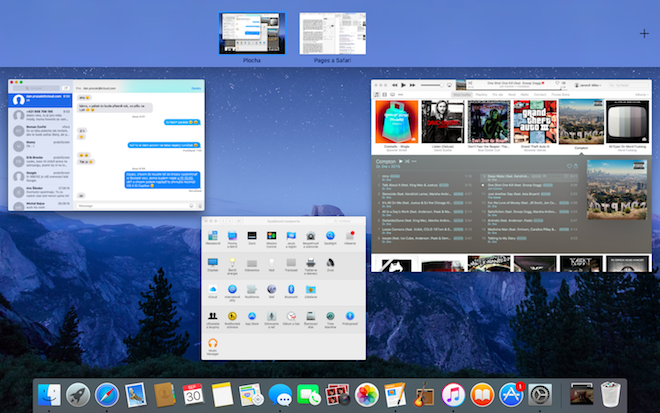Add a new desktop with plus button
The width and height of the screenshot is (660, 413).
tap(644, 34)
